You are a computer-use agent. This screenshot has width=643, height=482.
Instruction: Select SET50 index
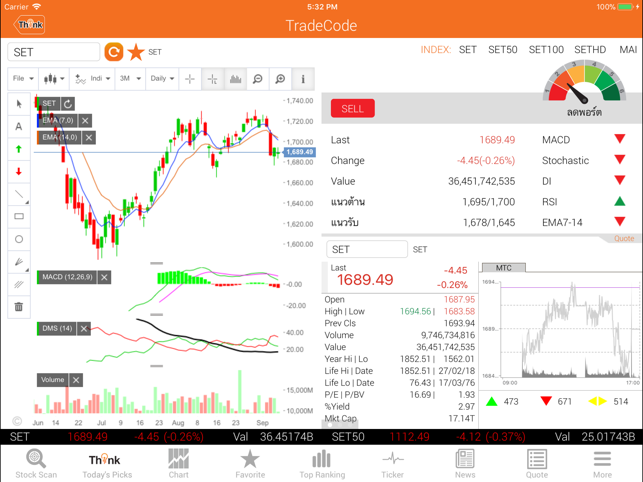[x=502, y=50]
